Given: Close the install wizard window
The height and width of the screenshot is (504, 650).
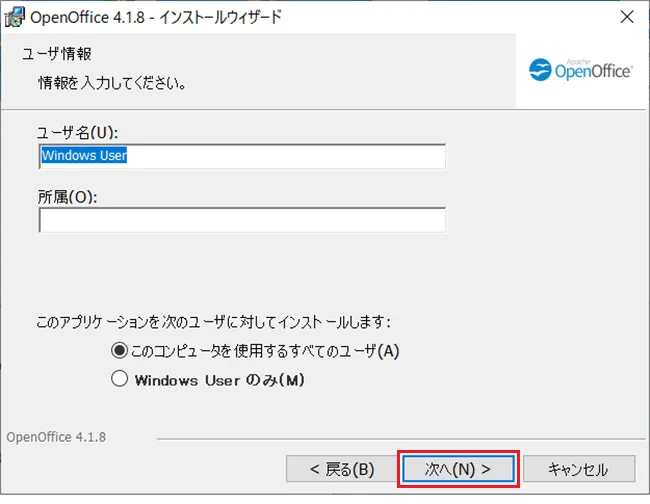Looking at the screenshot, I should tap(627, 17).
